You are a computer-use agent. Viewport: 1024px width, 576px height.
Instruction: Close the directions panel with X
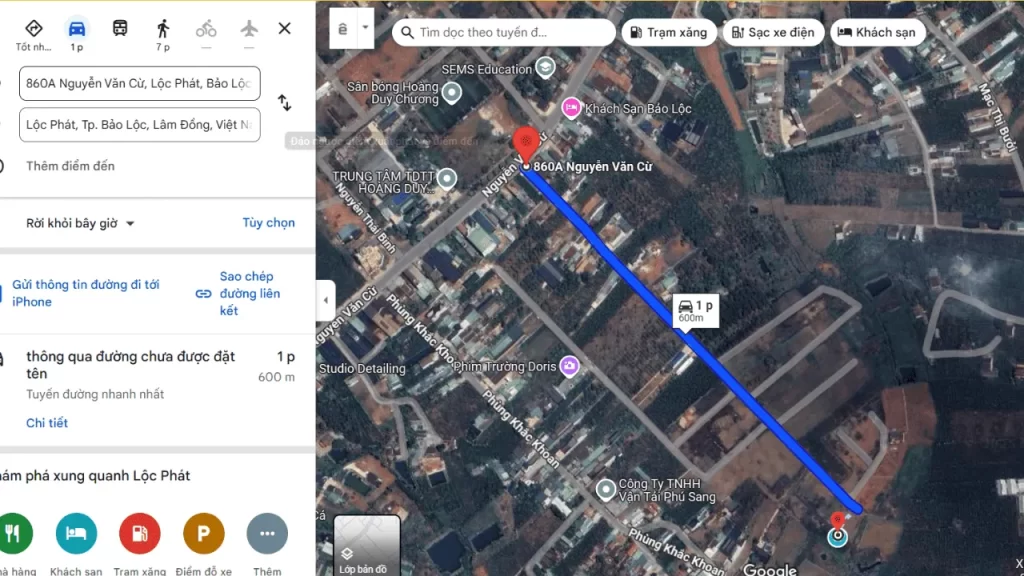tap(285, 29)
